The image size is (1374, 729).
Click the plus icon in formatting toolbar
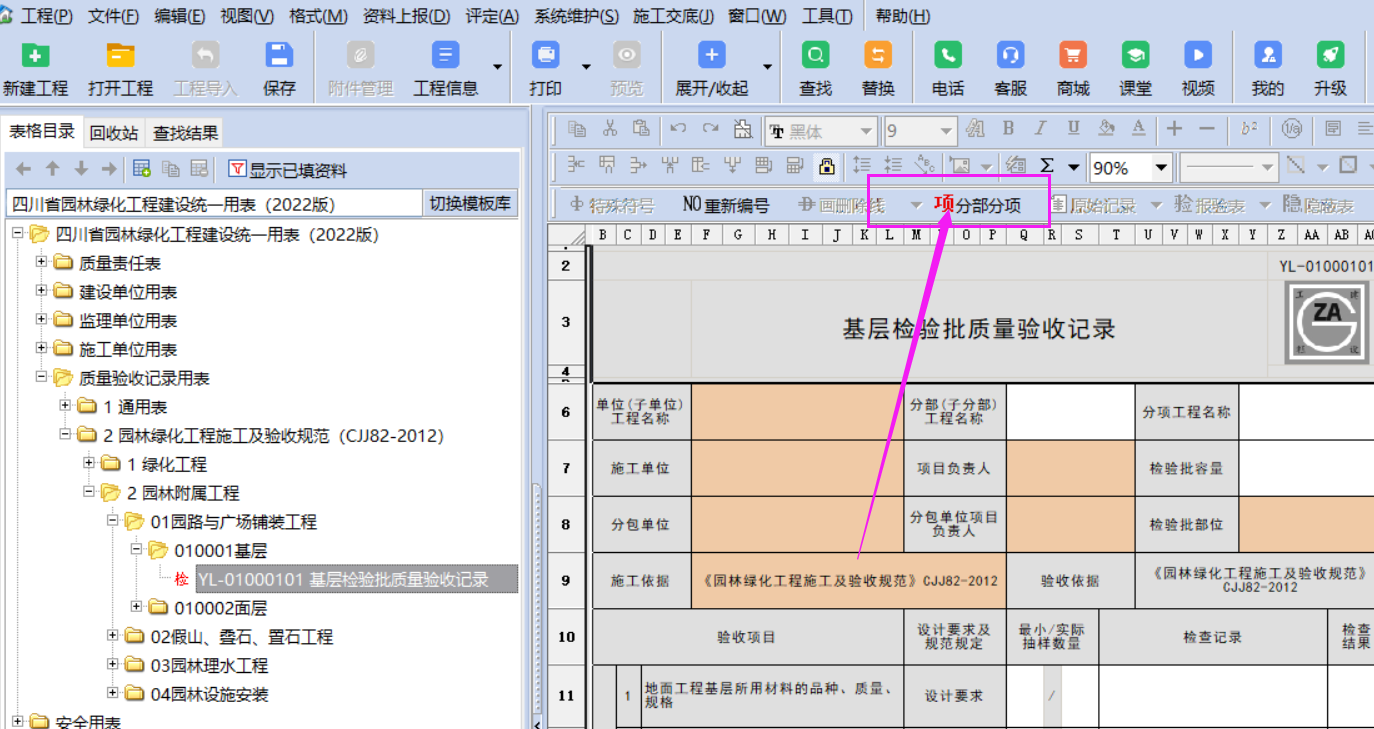(1175, 129)
